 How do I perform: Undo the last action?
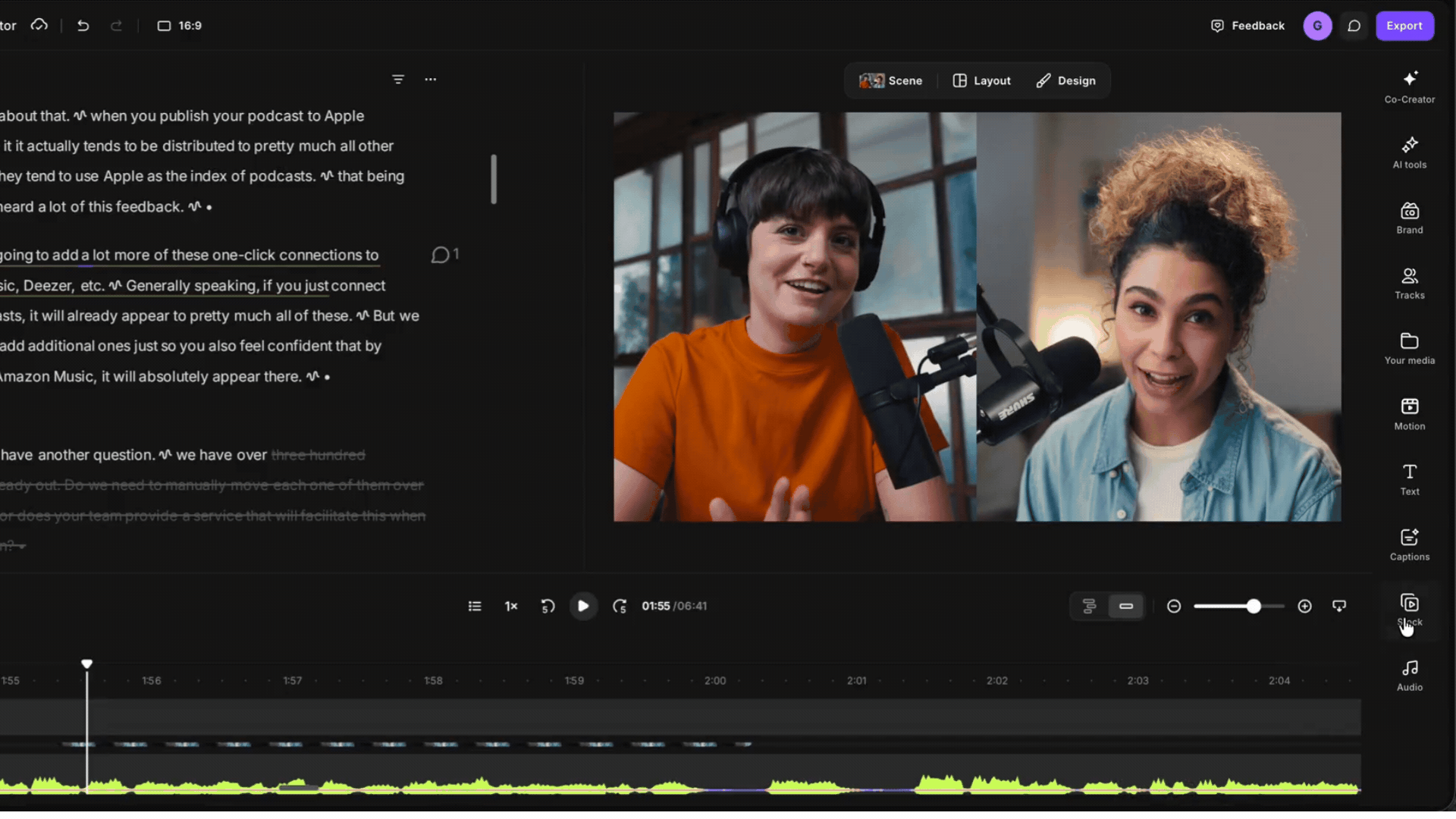83,26
